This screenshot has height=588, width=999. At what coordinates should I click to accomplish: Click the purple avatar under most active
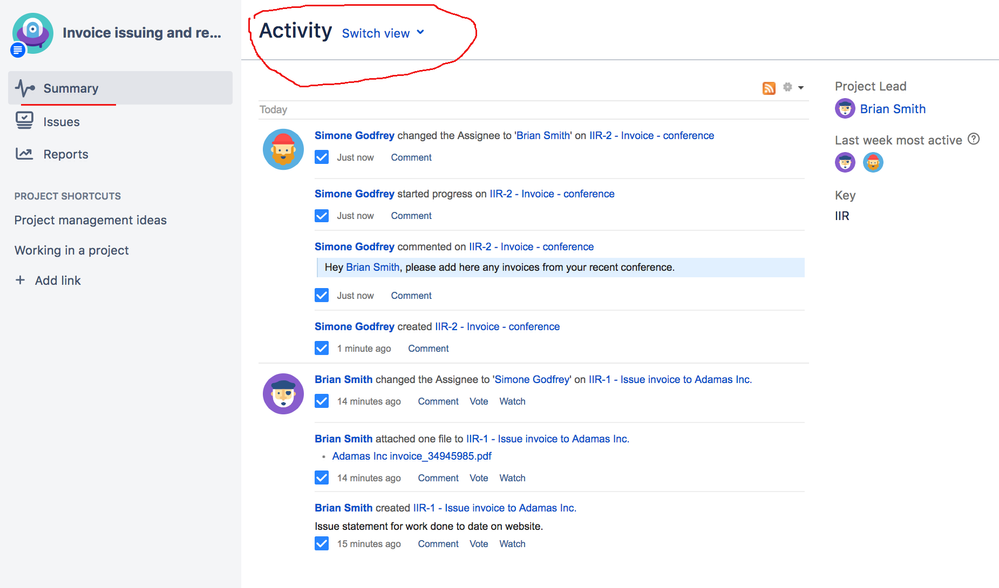click(x=845, y=162)
